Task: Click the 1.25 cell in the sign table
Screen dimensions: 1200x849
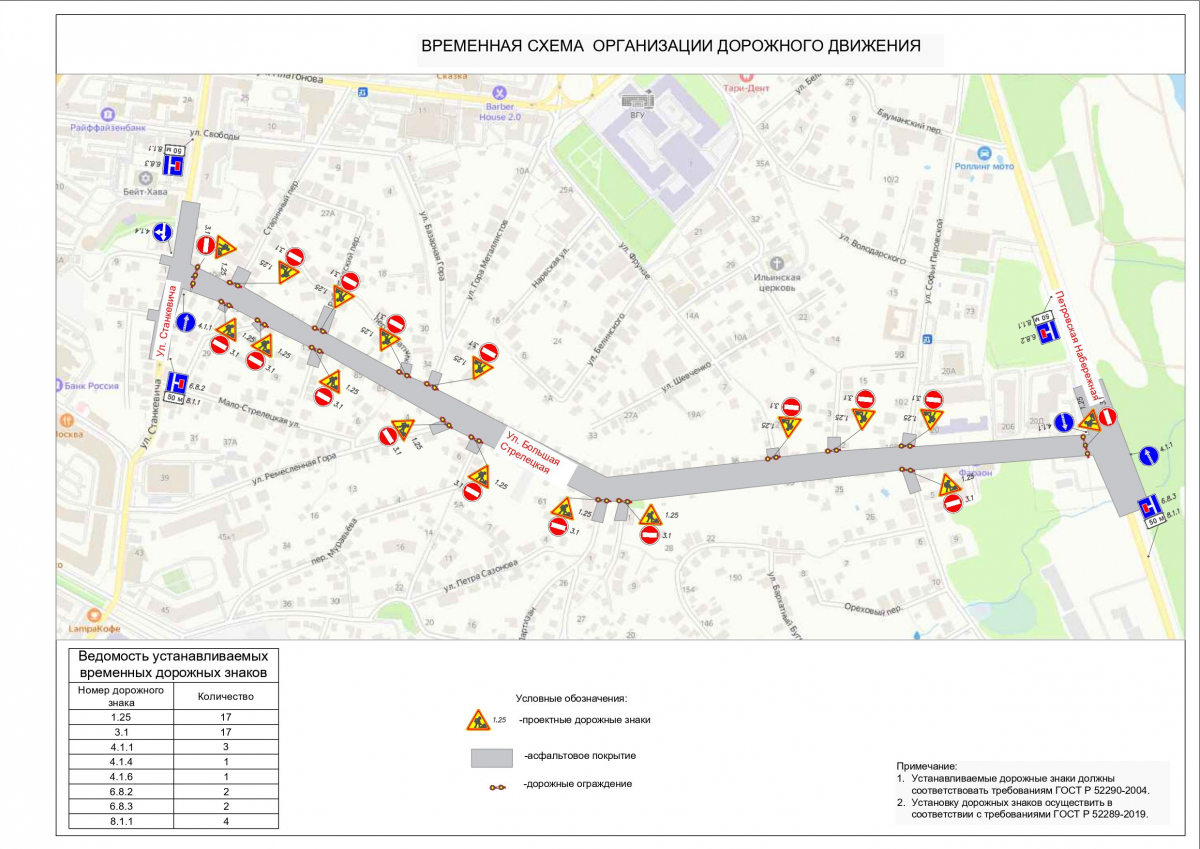Action: (x=121, y=718)
